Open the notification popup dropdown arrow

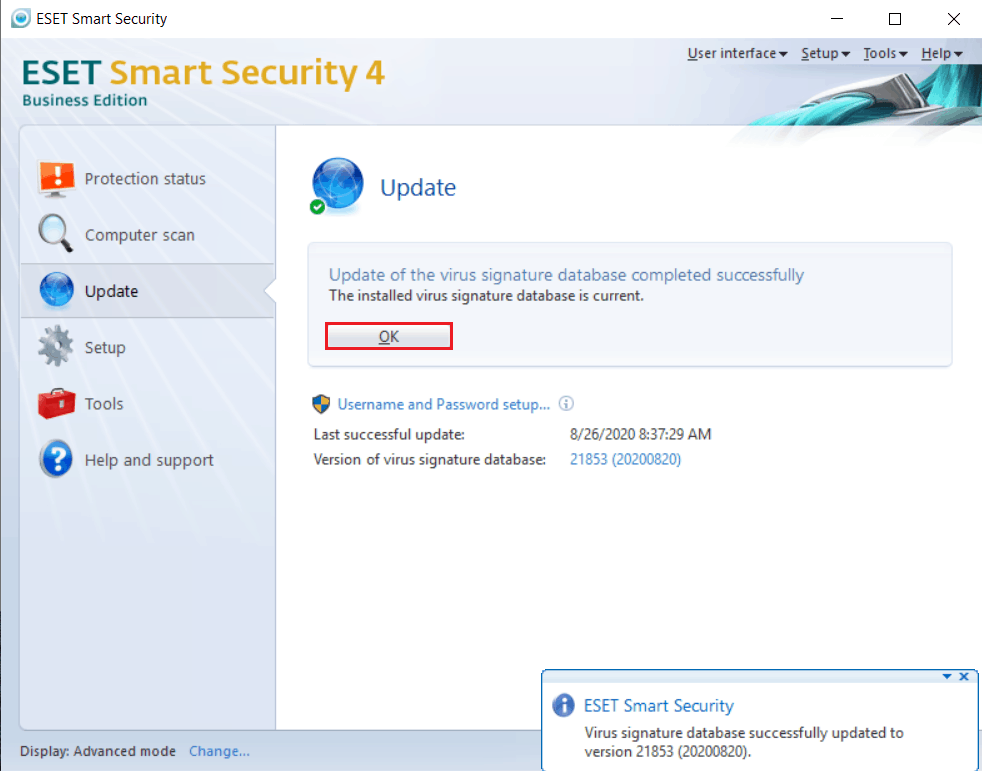[x=947, y=676]
